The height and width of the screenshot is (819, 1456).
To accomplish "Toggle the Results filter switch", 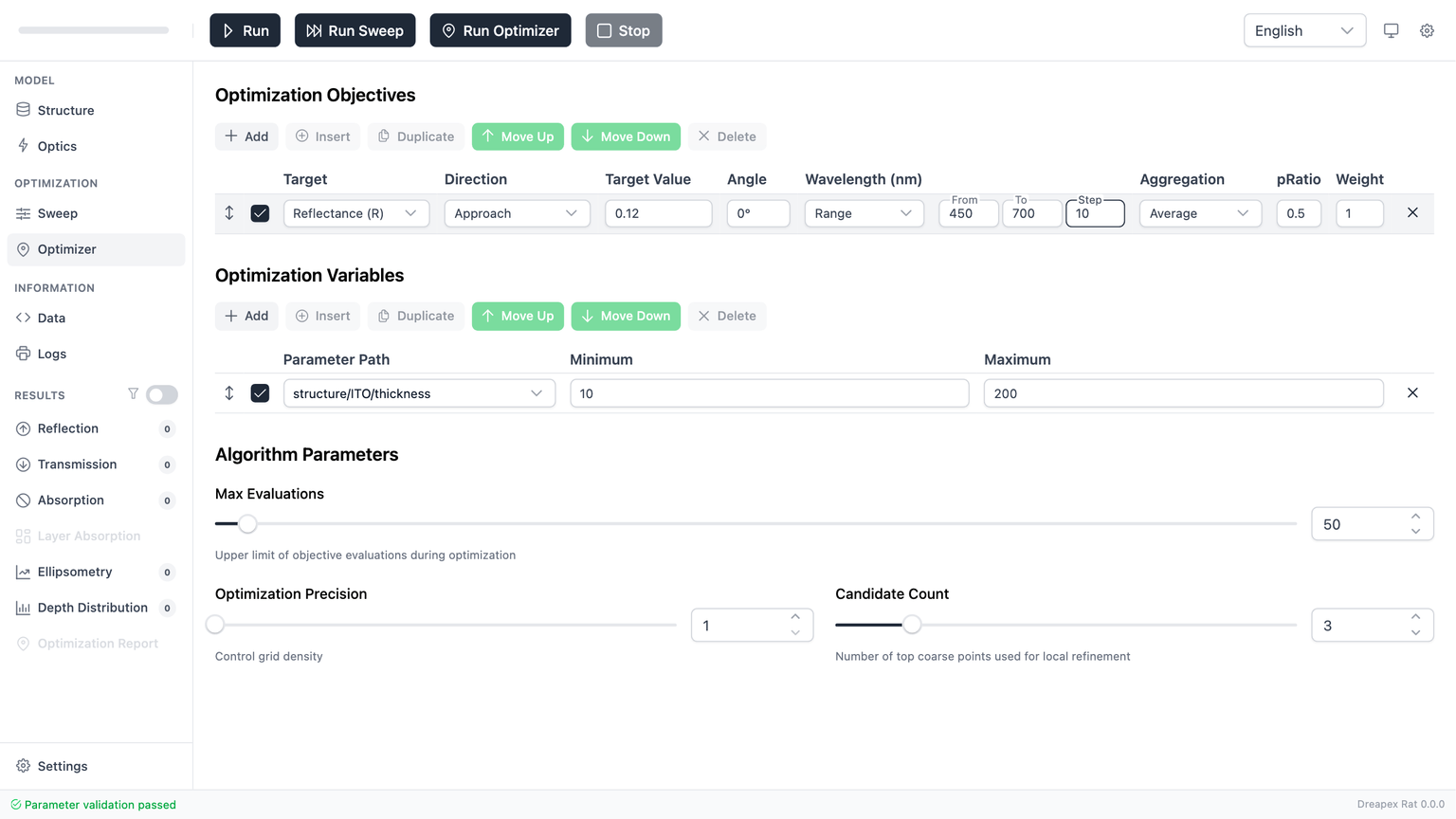I will 162,394.
